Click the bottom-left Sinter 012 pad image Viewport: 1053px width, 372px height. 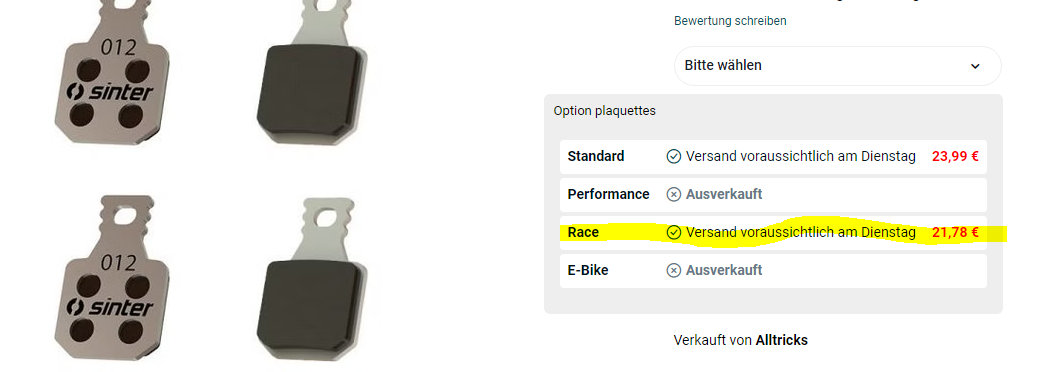point(111,279)
